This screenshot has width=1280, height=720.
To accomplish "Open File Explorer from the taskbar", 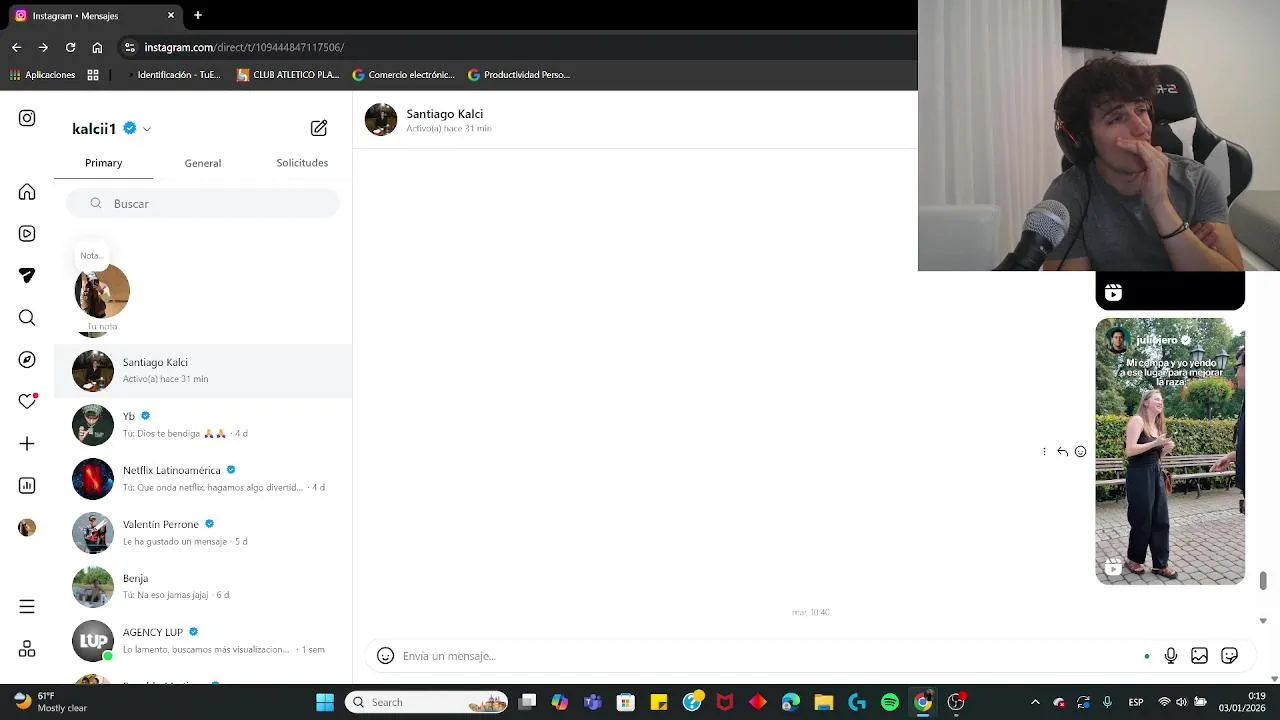I will click(x=824, y=702).
